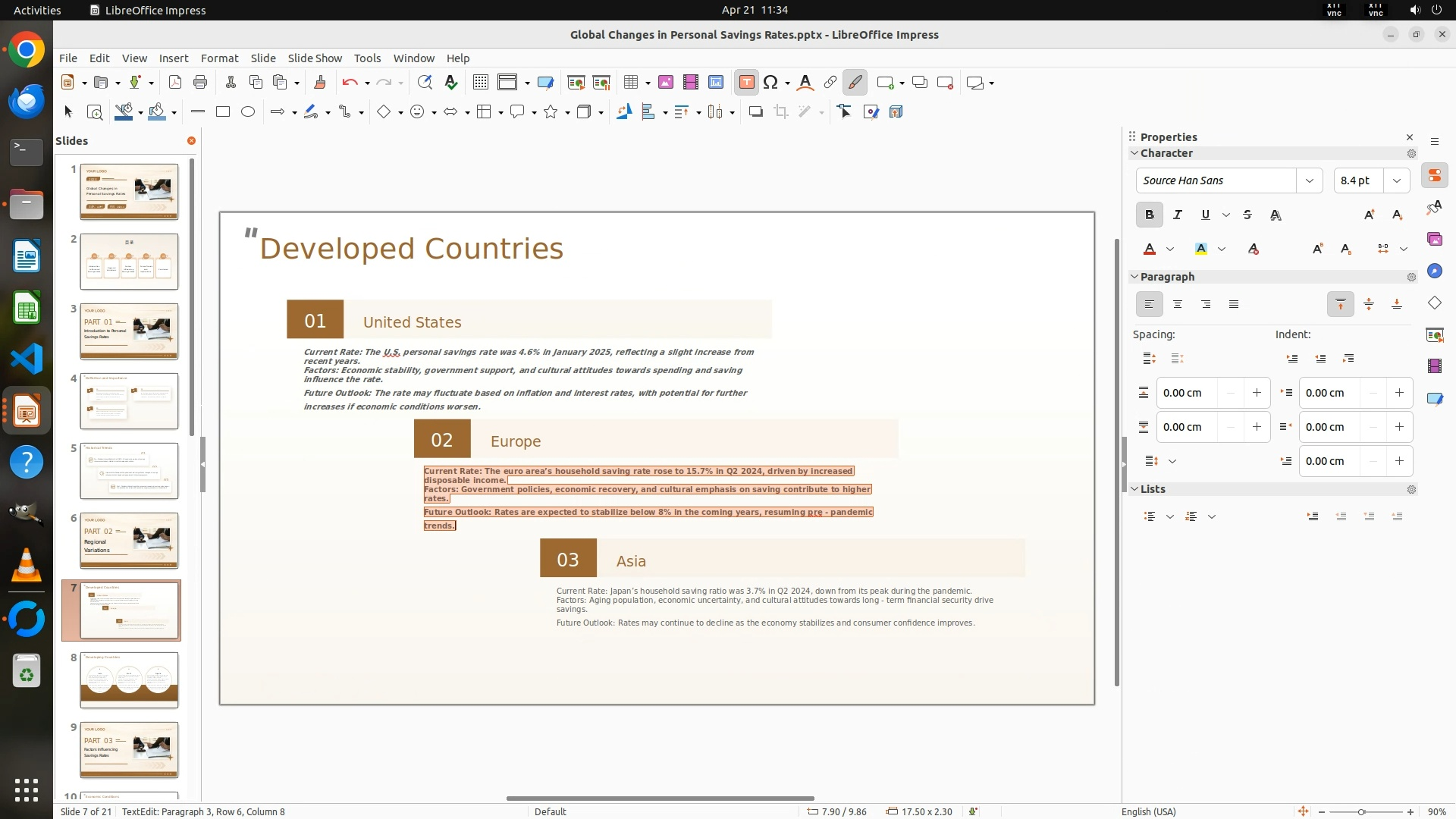Click the Strikethrough formatting icon

pos(1247,215)
